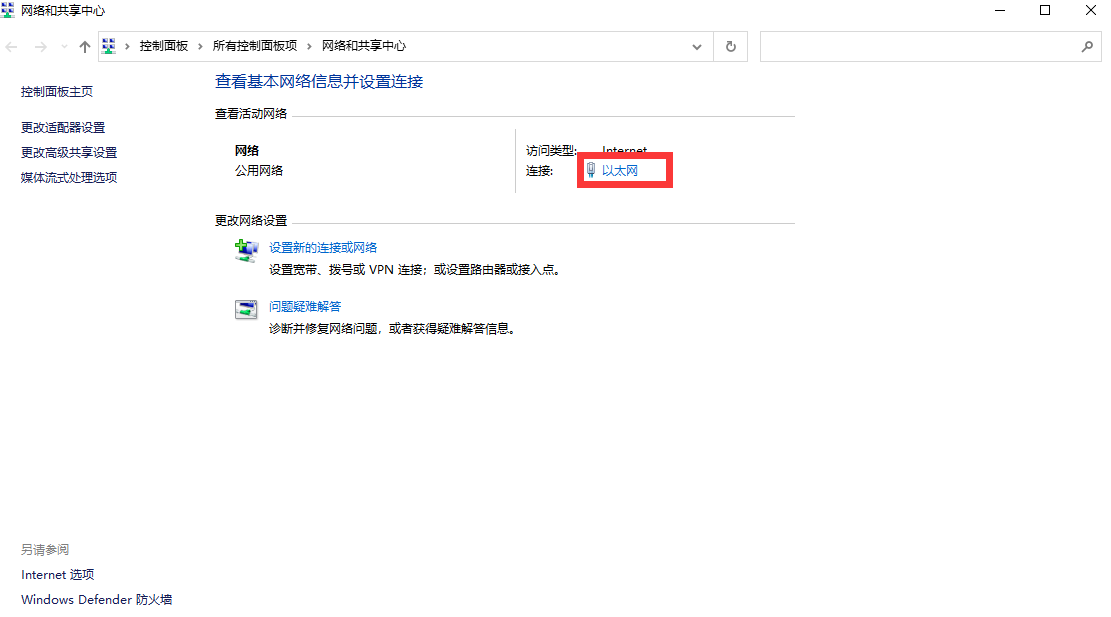Click the 设置新的连接或网络 link
This screenshot has height=617, width=1111.
point(321,246)
